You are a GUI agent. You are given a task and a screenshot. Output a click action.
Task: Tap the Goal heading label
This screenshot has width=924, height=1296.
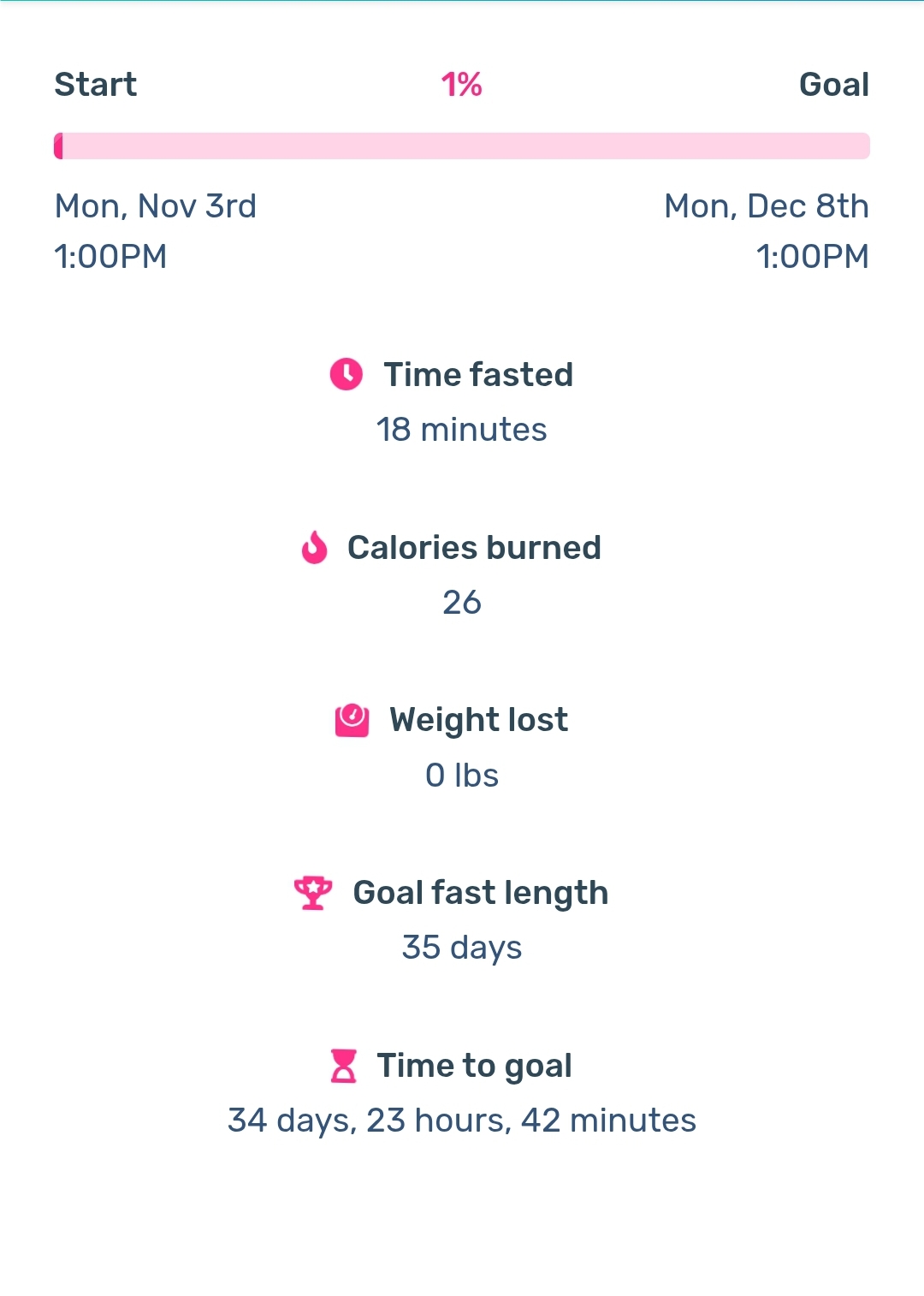pos(833,85)
